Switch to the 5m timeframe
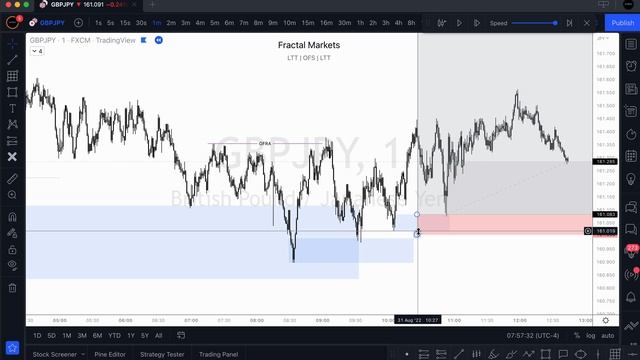This screenshot has width=640, height=360. [x=215, y=23]
